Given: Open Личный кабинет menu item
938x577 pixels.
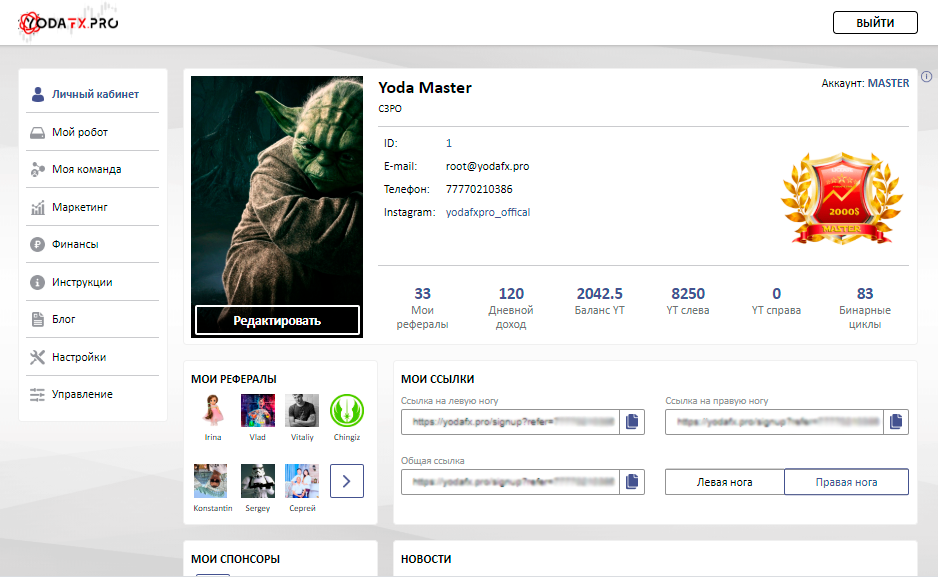Looking at the screenshot, I should click(x=93, y=94).
